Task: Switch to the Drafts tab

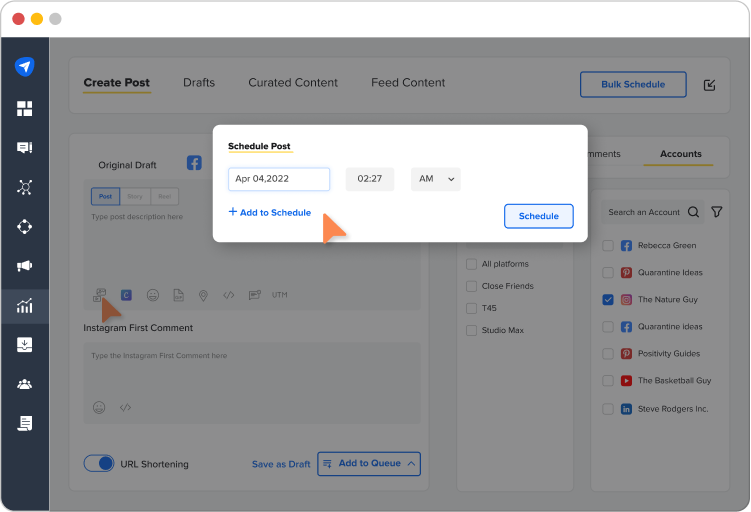Action: (199, 83)
